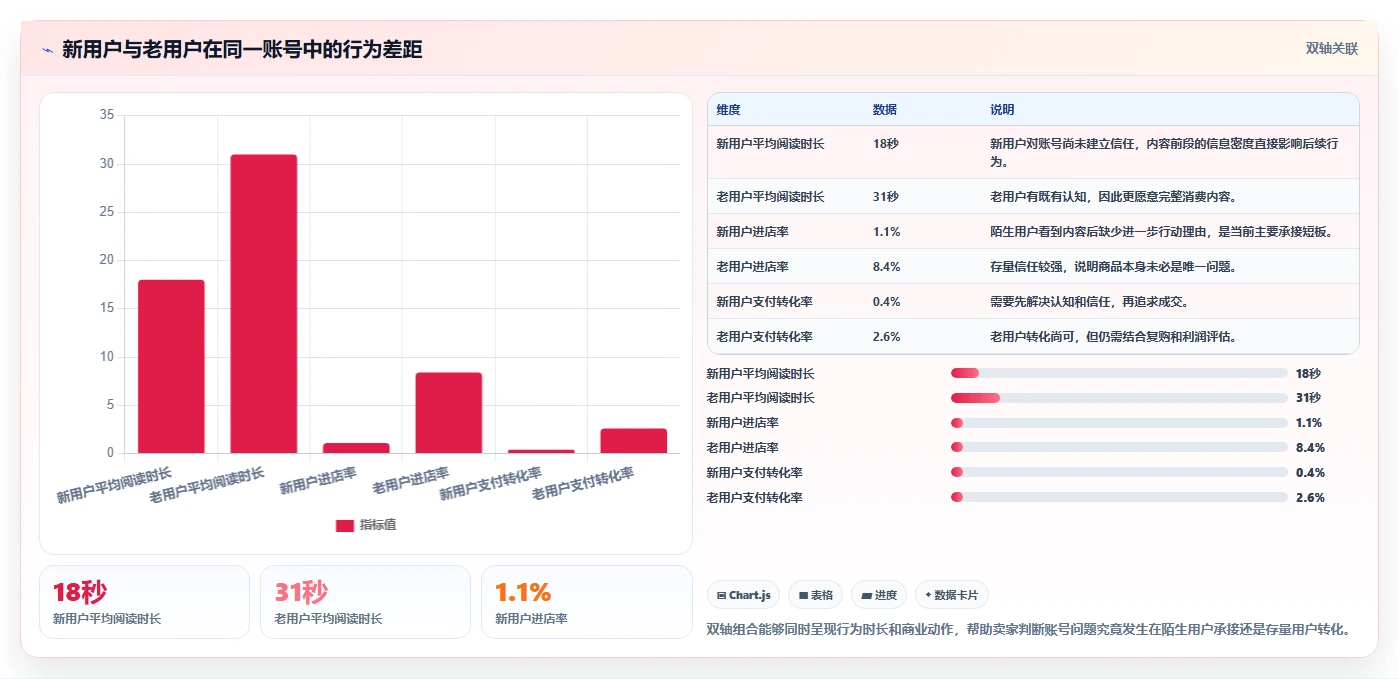Viewport: 1399px width, 679px height.
Task: Click the 18秒 cell in the table
Action: click(x=885, y=144)
